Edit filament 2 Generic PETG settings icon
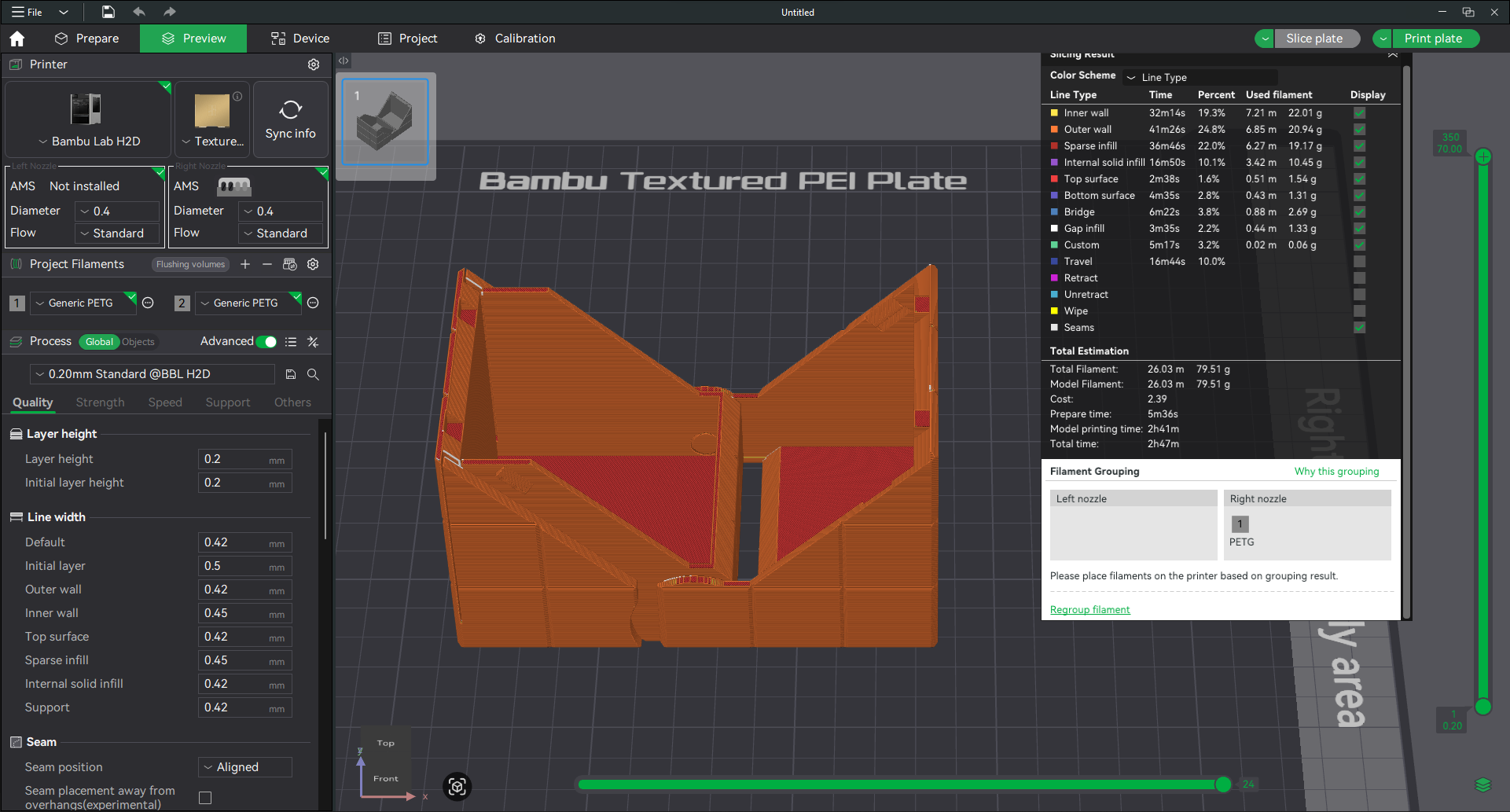This screenshot has width=1510, height=812. click(x=313, y=303)
